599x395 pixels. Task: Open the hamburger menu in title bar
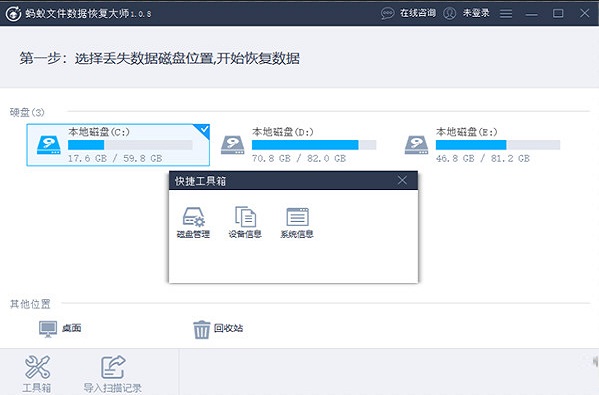tap(506, 14)
